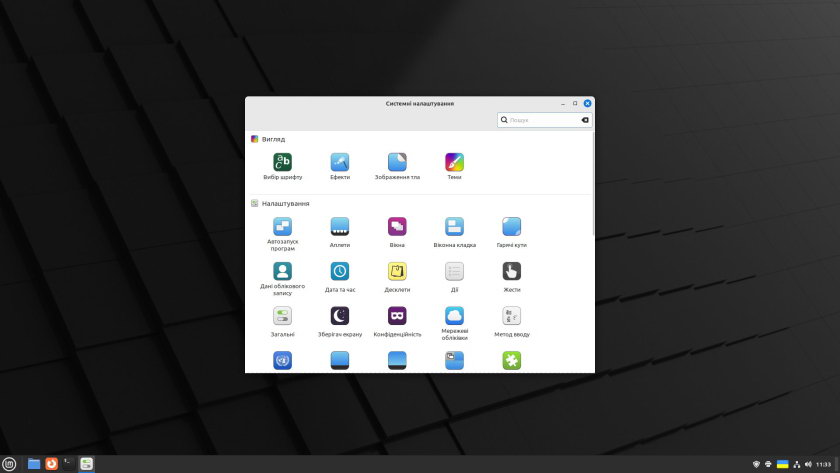Click the Вигляд section heading

273,139
